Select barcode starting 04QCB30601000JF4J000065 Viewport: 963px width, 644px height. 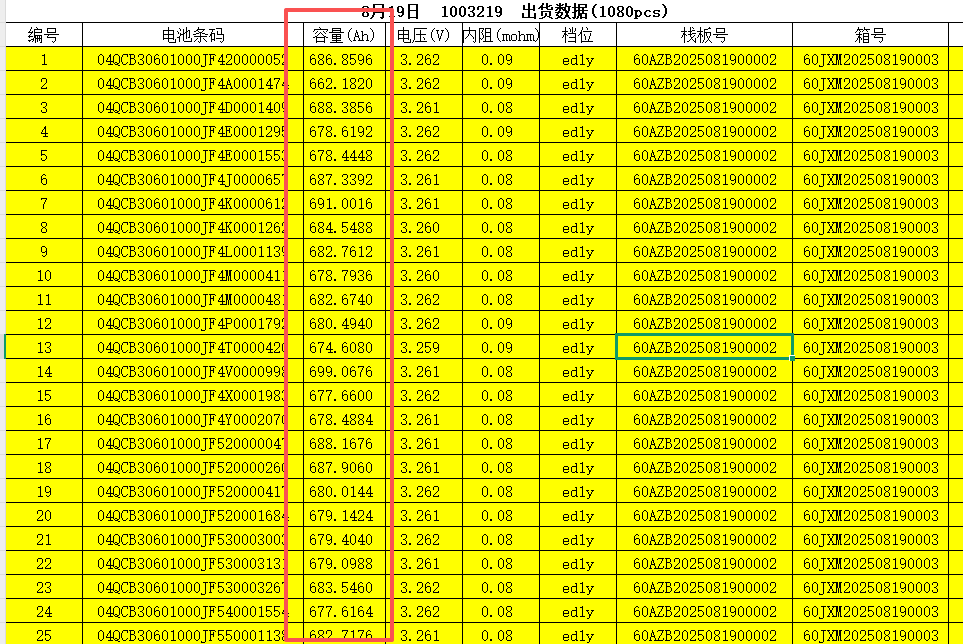(x=193, y=179)
